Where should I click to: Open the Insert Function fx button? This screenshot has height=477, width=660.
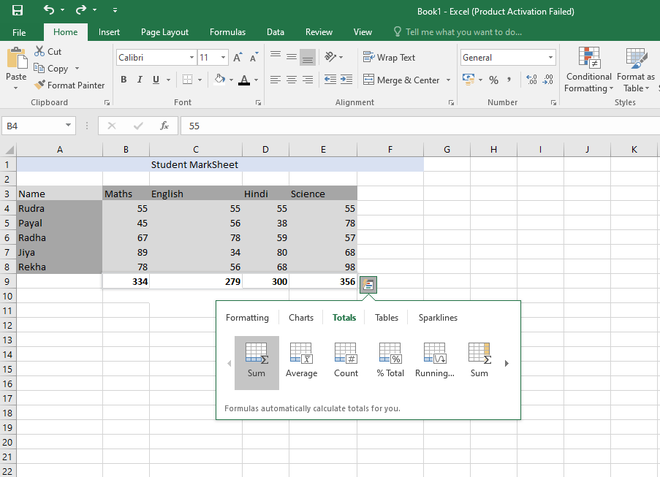[x=163, y=126]
